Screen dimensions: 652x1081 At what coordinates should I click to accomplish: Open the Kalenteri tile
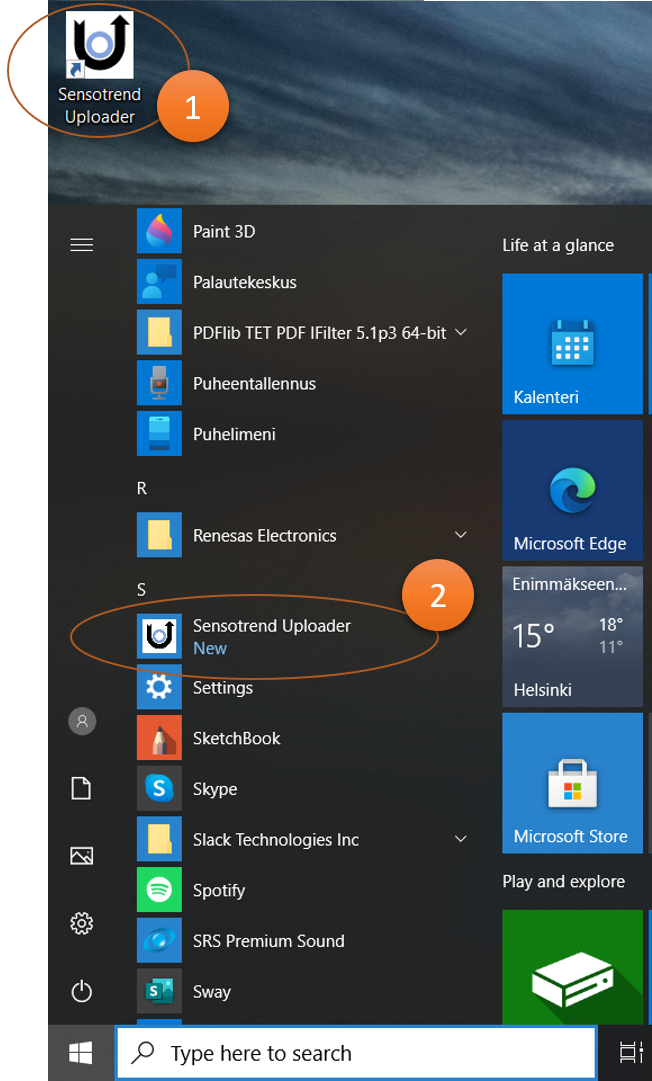tap(573, 344)
